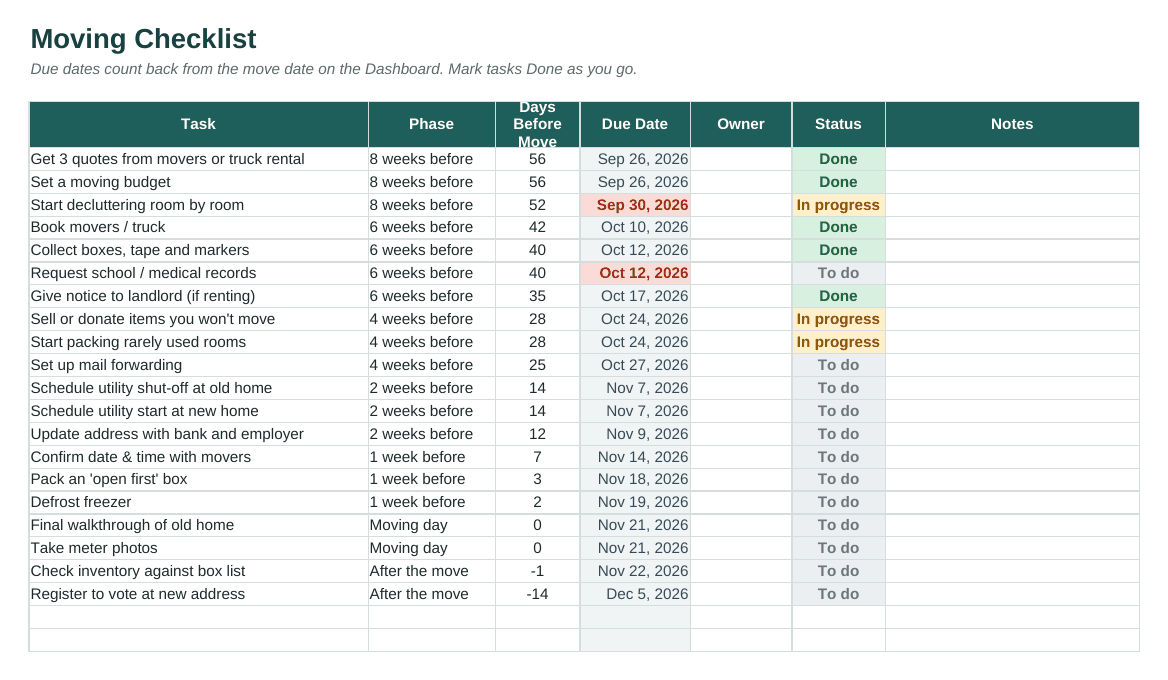Select the 'Defrost freezer' task cell

(198, 503)
